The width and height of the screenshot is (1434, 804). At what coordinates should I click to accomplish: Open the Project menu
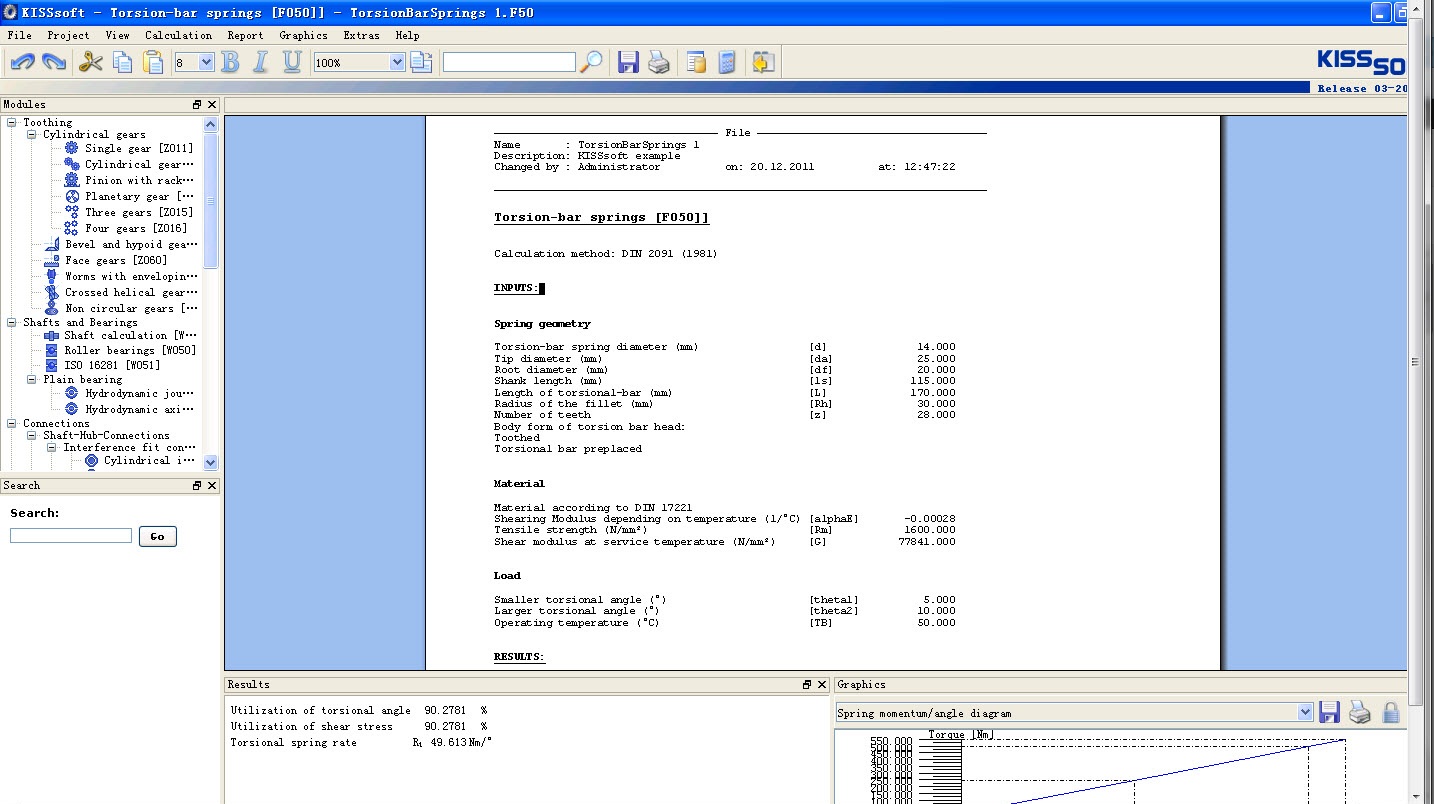point(68,35)
